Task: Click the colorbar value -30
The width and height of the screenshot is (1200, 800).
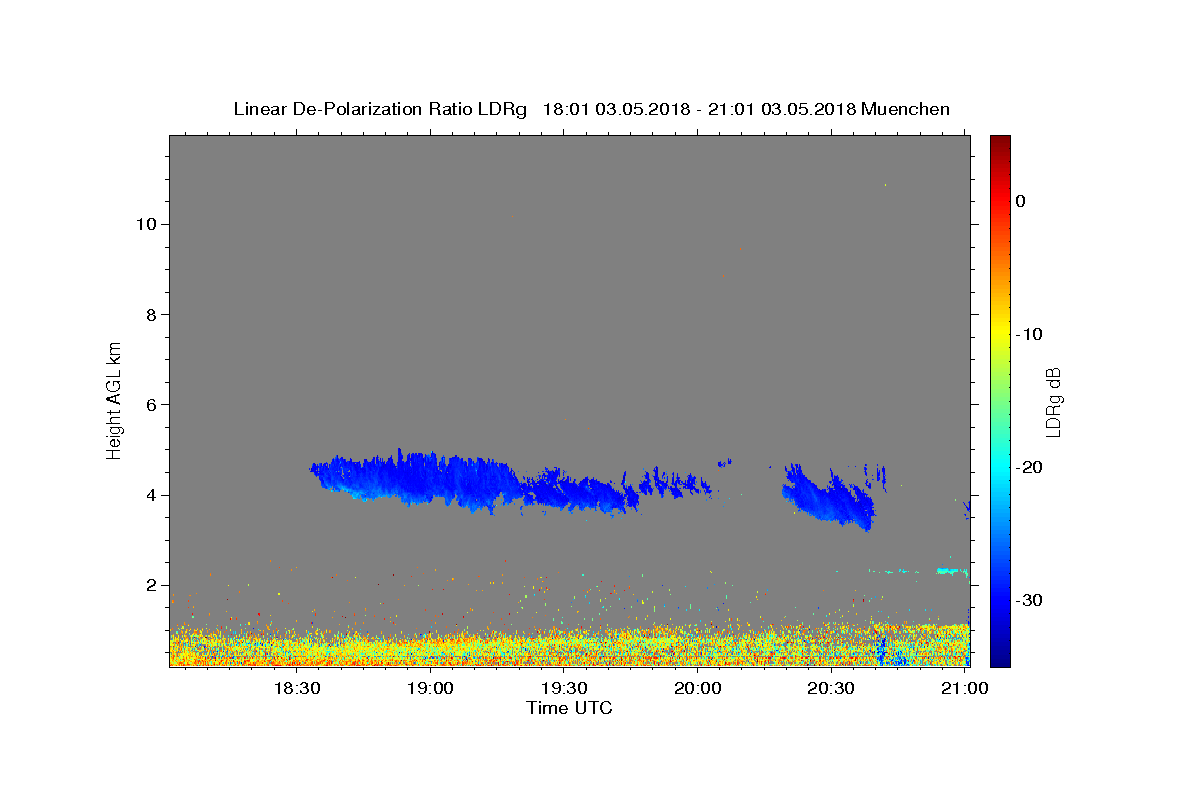Action: coord(1029,600)
